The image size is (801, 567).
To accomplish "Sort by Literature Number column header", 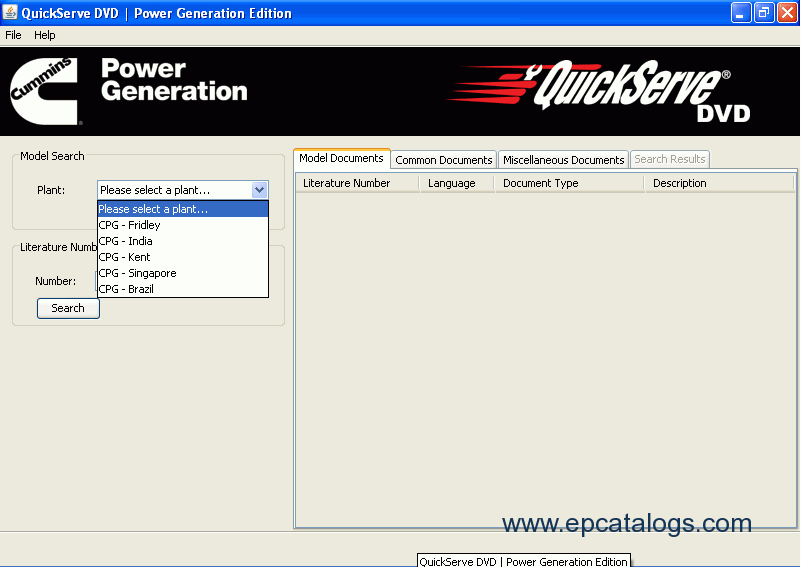I will click(x=357, y=183).
